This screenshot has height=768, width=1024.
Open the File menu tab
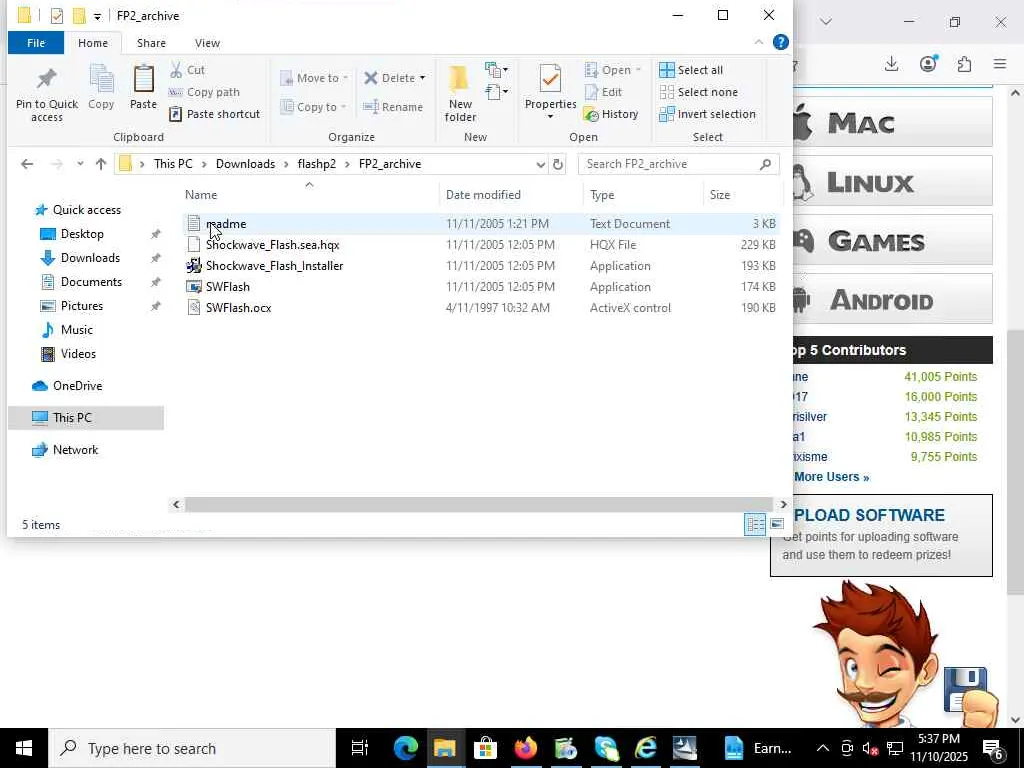click(x=36, y=43)
